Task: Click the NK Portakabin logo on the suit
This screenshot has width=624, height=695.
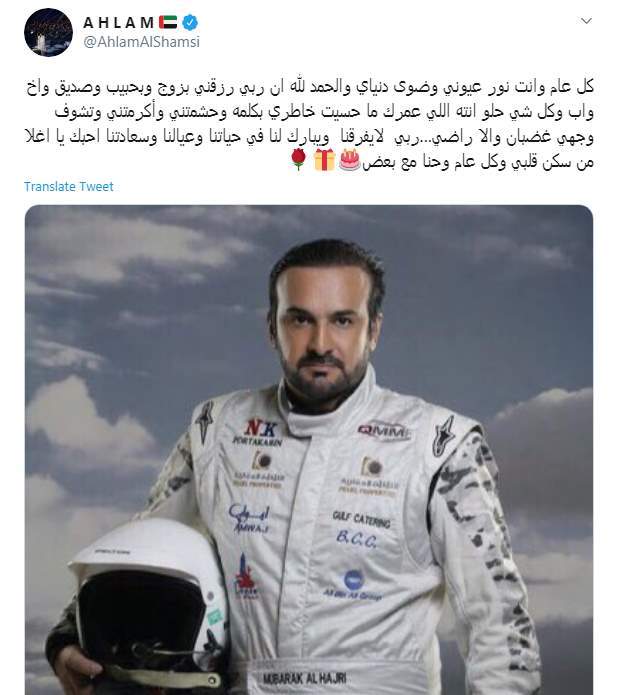Action: (258, 433)
